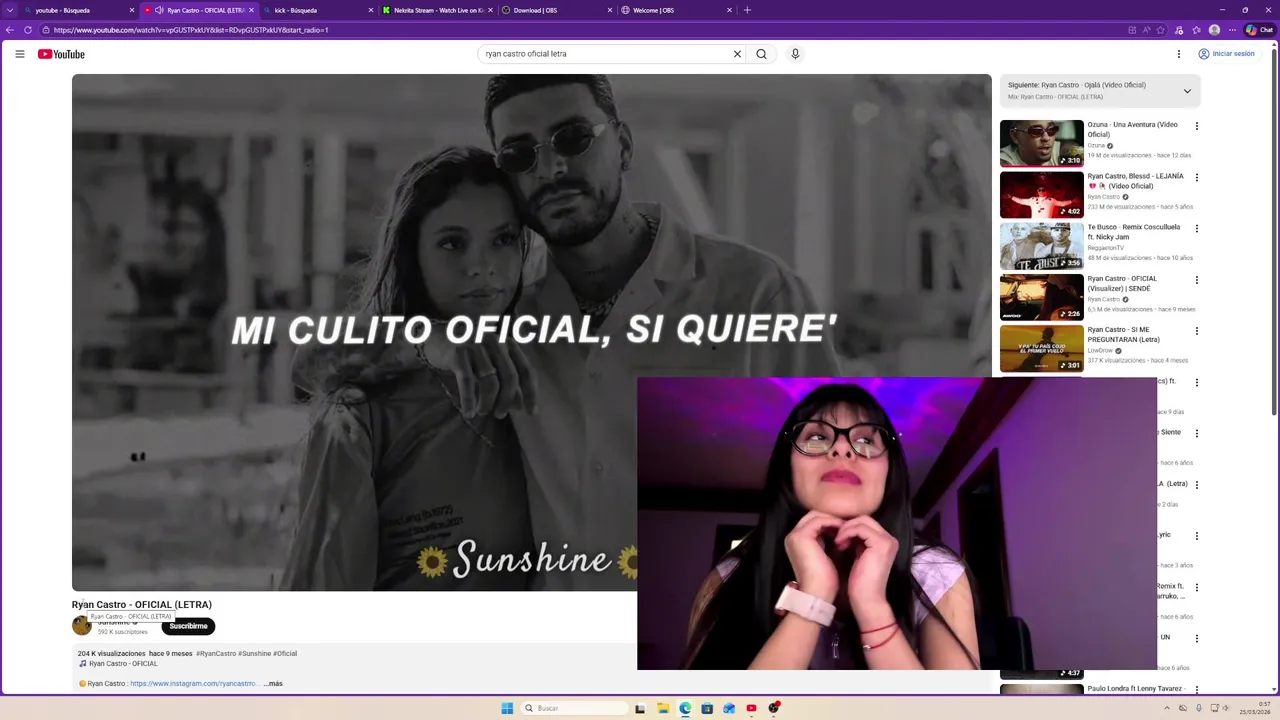
Task: Reload the current page
Action: pyautogui.click(x=28, y=30)
